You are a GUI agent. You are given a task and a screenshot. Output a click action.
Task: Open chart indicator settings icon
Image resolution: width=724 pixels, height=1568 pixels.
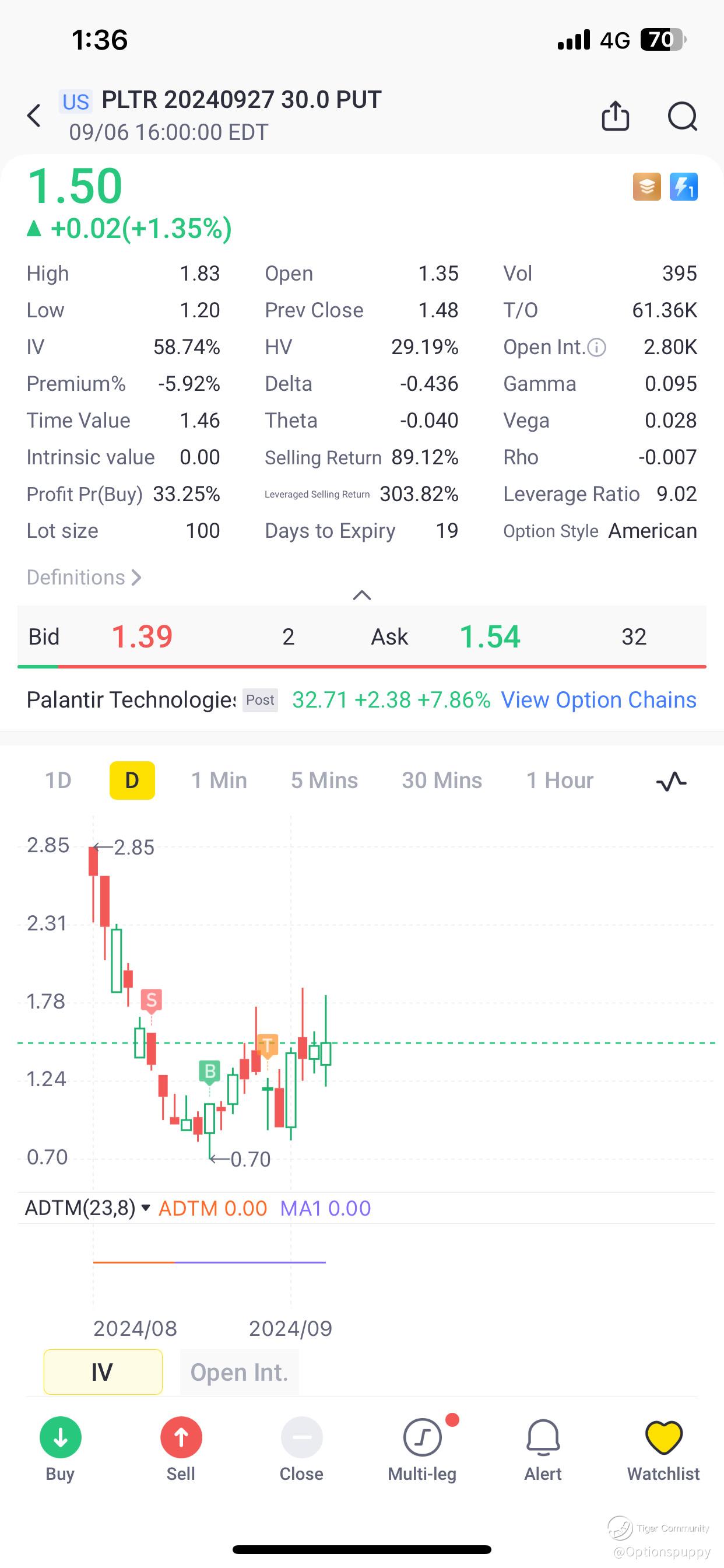coord(671,781)
